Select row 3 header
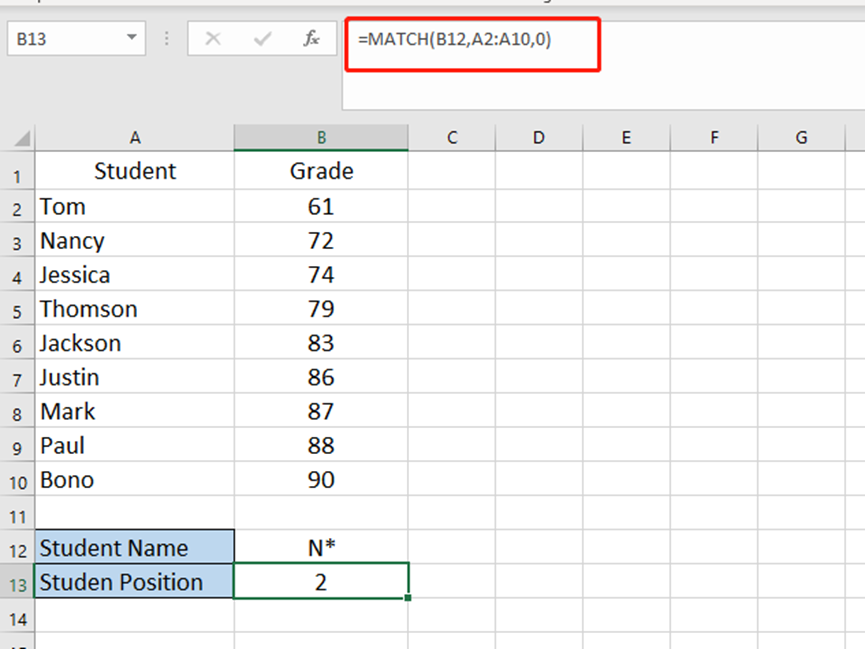The image size is (865, 649). coord(17,241)
